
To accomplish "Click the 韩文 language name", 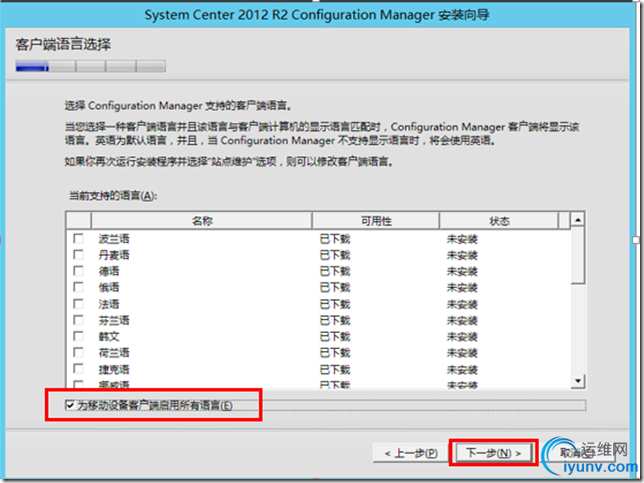I will click(x=109, y=336).
